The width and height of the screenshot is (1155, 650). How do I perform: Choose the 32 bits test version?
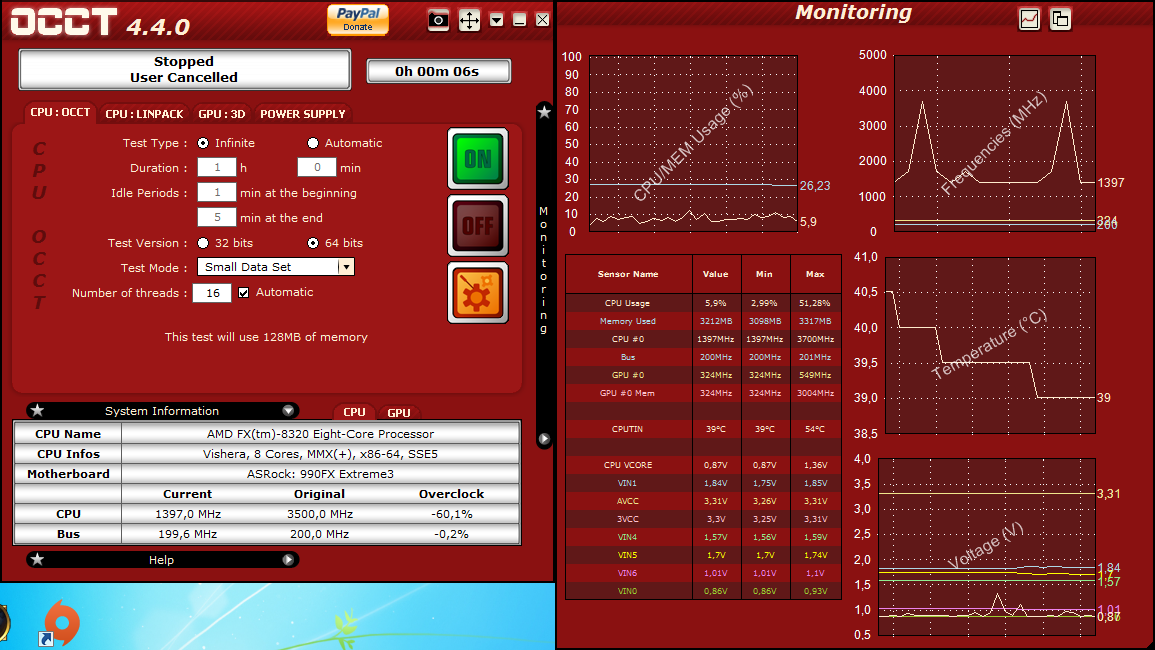(203, 243)
